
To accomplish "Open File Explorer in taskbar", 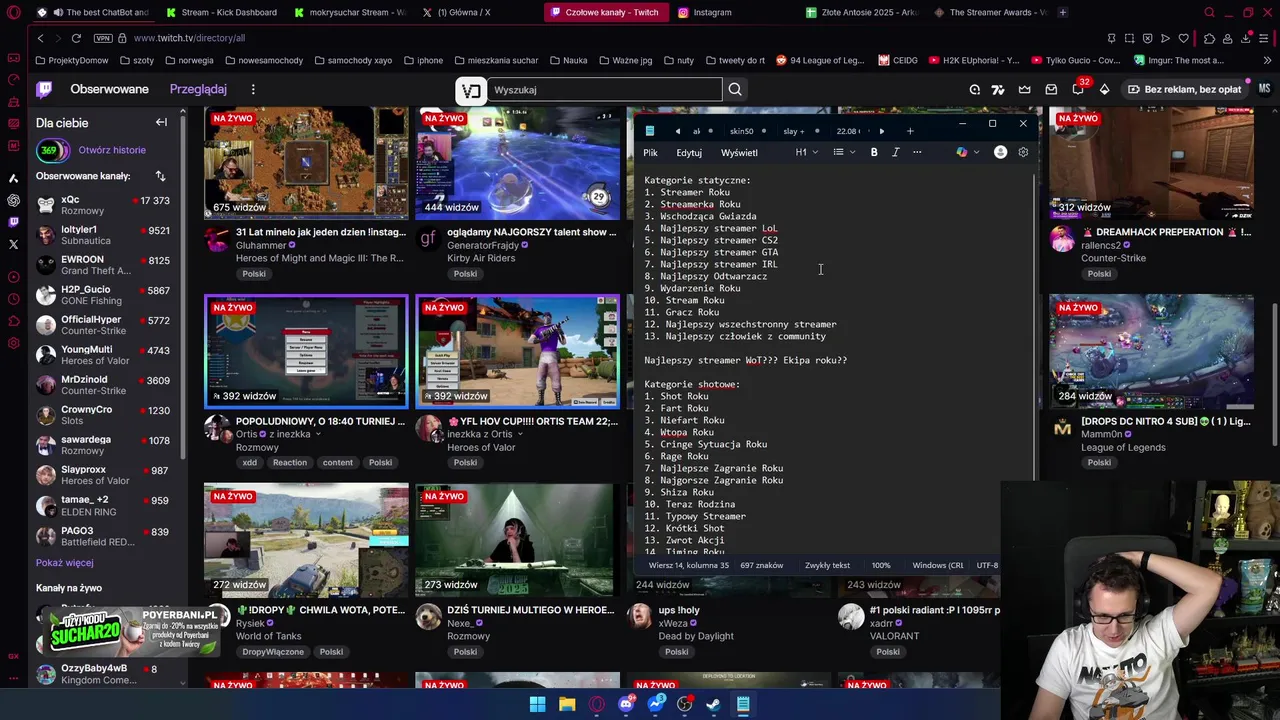I will (567, 704).
